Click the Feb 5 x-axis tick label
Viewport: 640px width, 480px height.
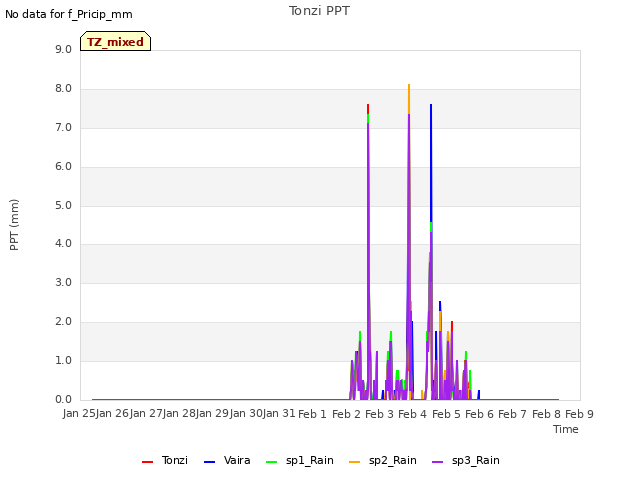coord(446,414)
